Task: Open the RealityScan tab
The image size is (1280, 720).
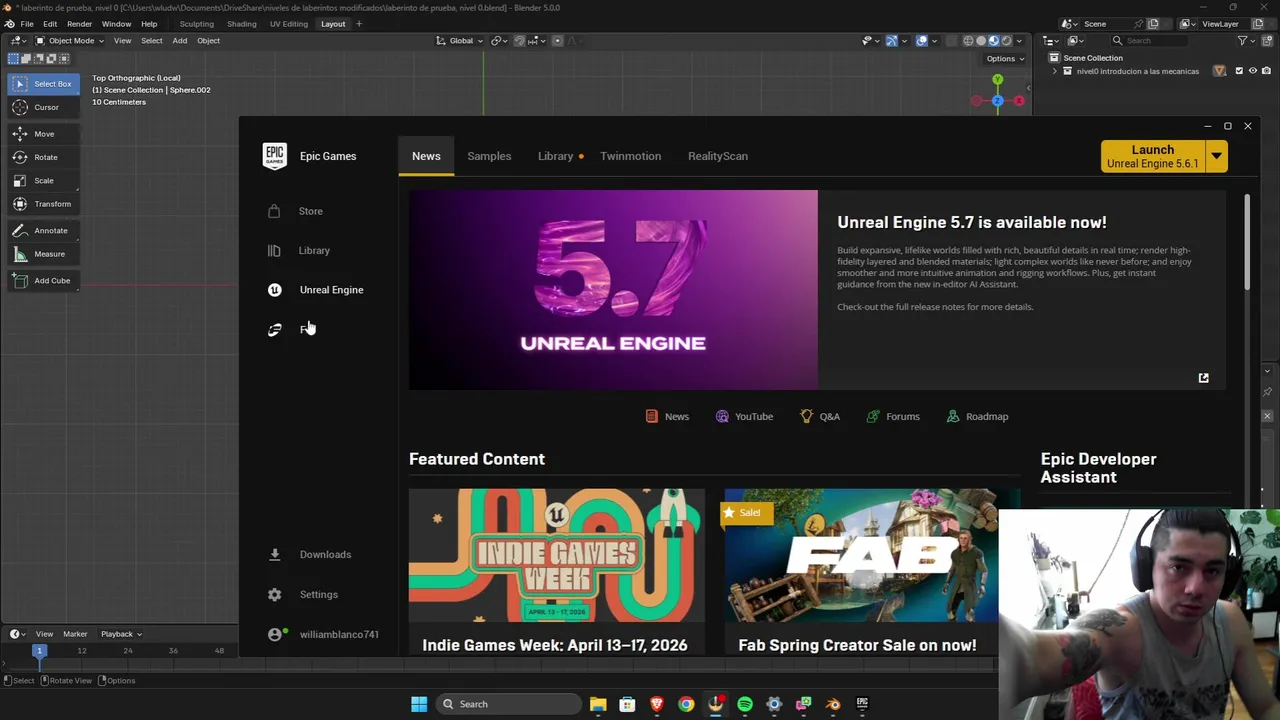Action: click(718, 156)
